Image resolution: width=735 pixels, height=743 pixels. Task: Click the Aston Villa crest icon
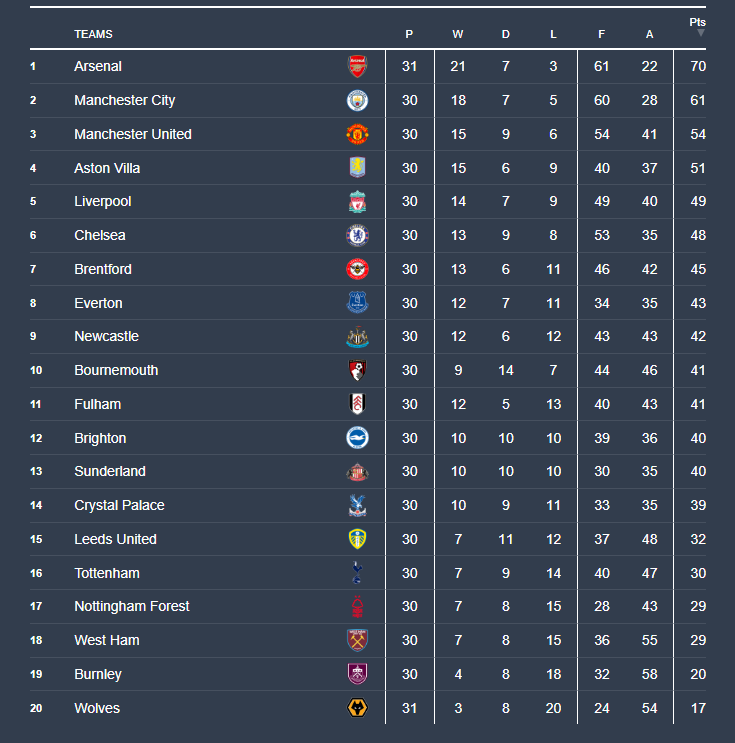(x=357, y=168)
